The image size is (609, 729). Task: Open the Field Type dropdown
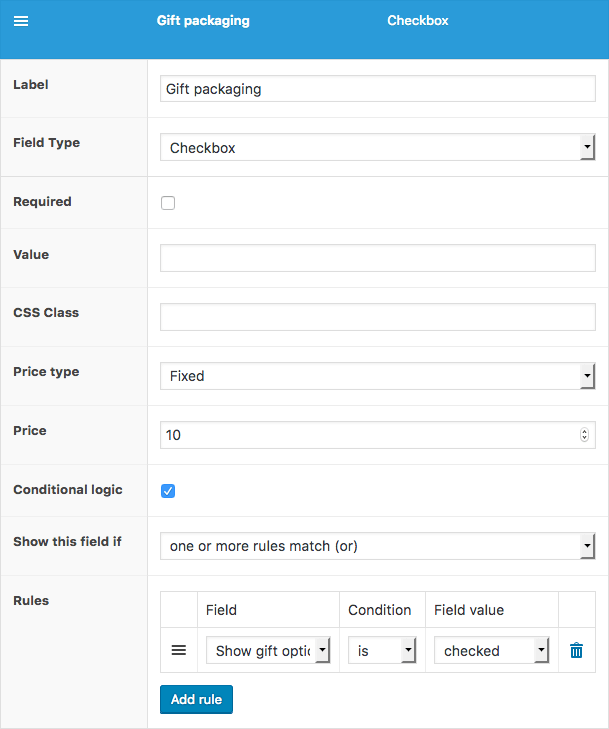(x=377, y=148)
